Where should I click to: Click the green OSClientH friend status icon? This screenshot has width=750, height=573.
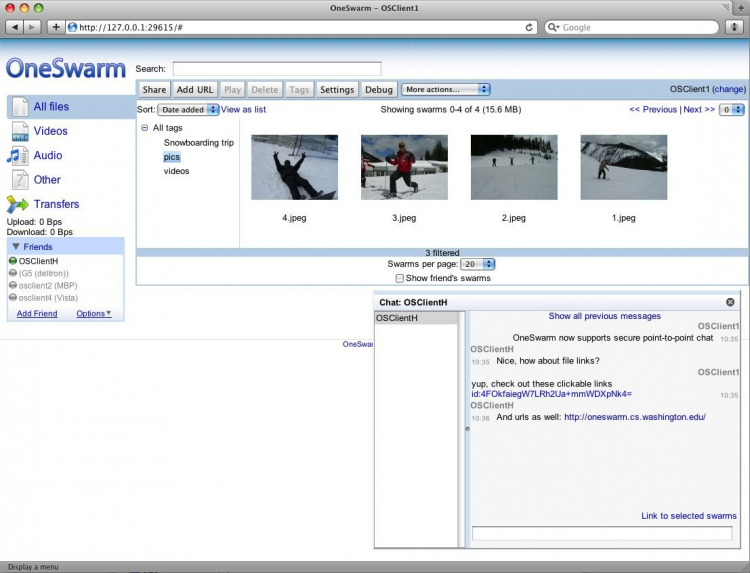pos(13,261)
